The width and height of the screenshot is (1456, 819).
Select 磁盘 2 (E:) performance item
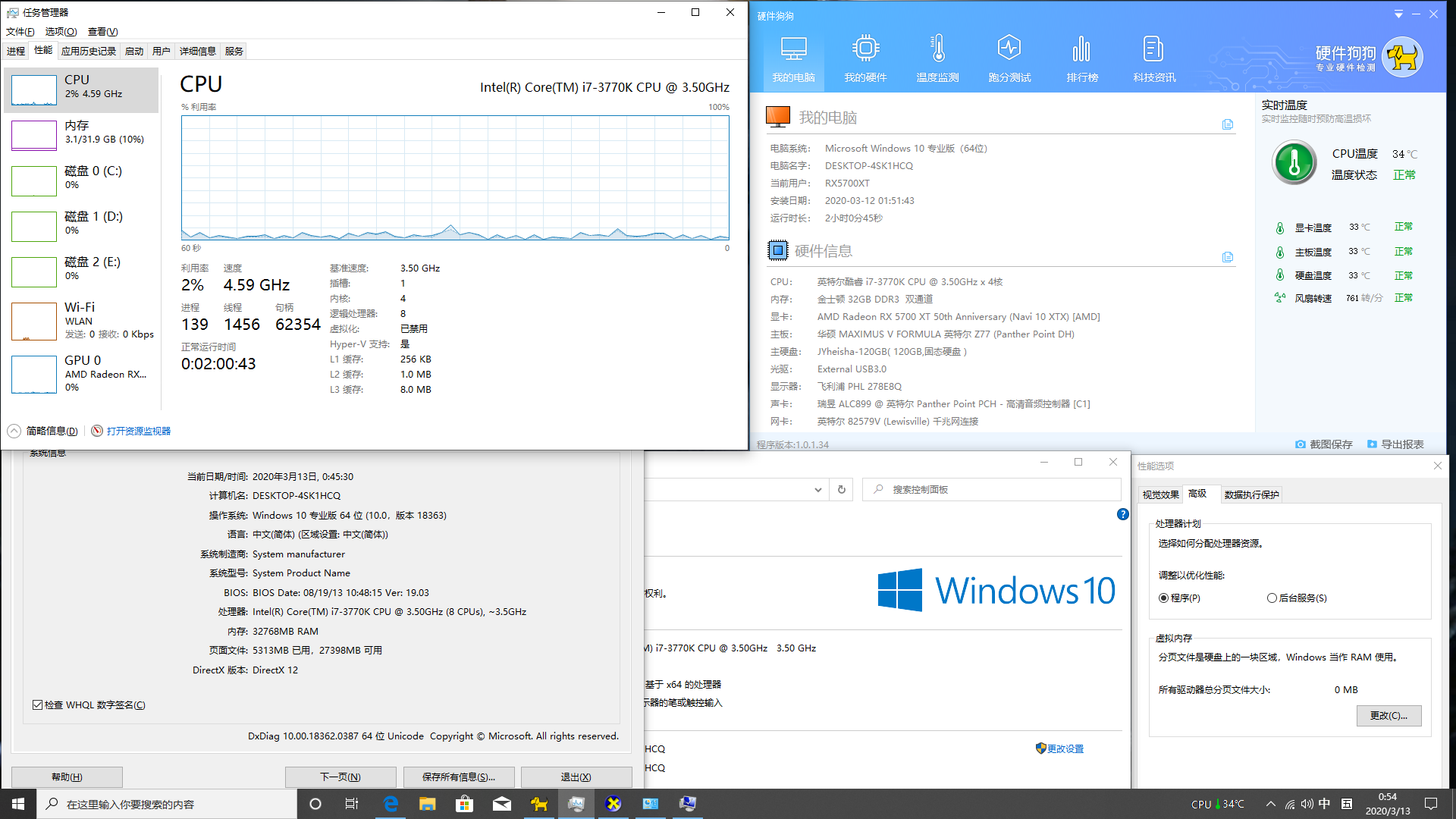tap(81, 272)
